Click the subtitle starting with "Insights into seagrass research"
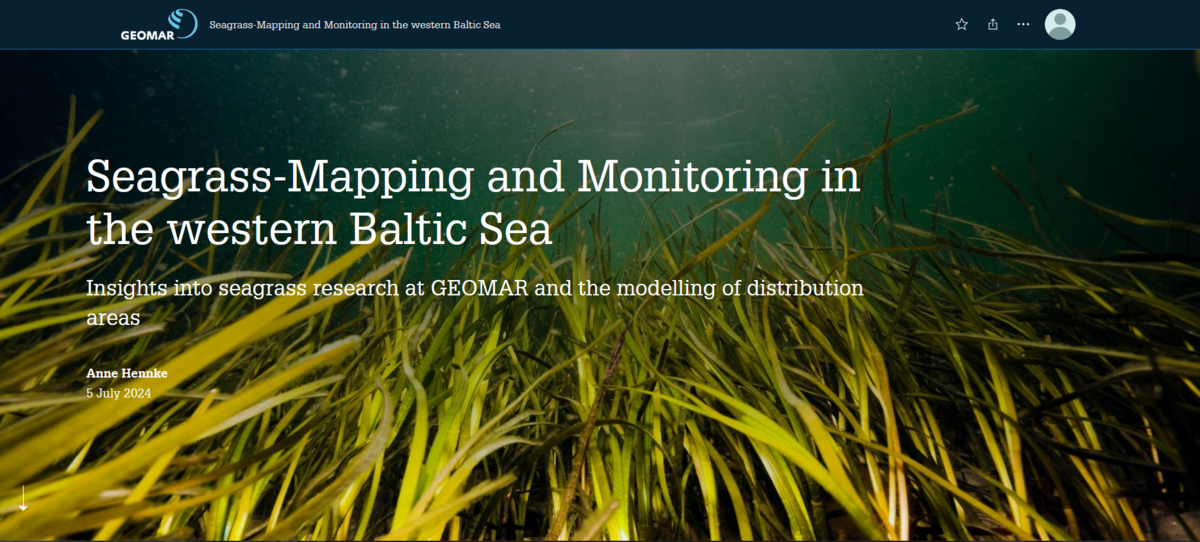The image size is (1200, 542). pyautogui.click(x=474, y=289)
